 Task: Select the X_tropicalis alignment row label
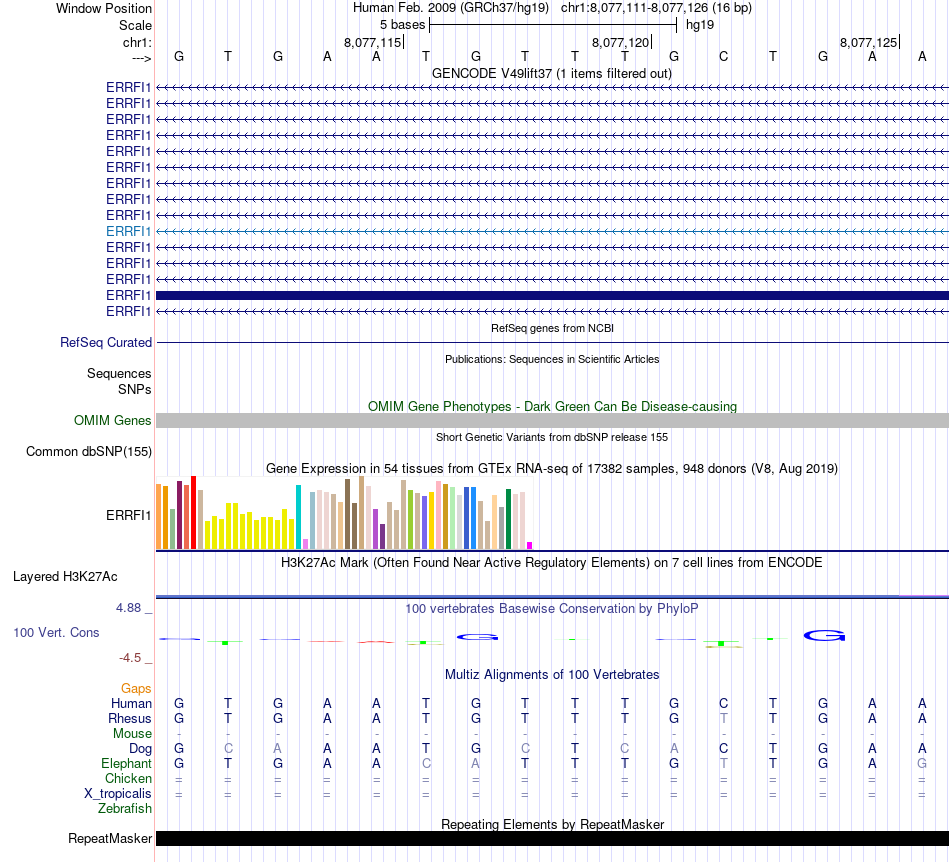pos(118,794)
